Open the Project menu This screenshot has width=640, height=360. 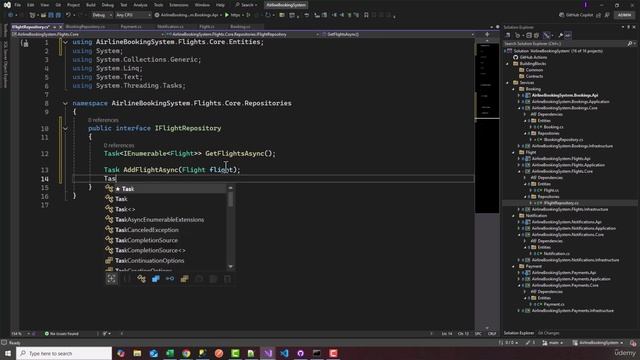73,5
